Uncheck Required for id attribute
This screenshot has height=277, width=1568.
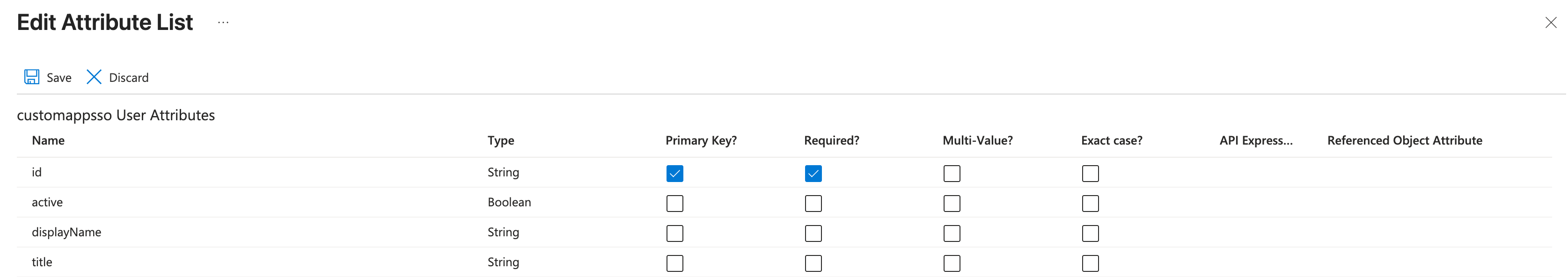coord(813,174)
